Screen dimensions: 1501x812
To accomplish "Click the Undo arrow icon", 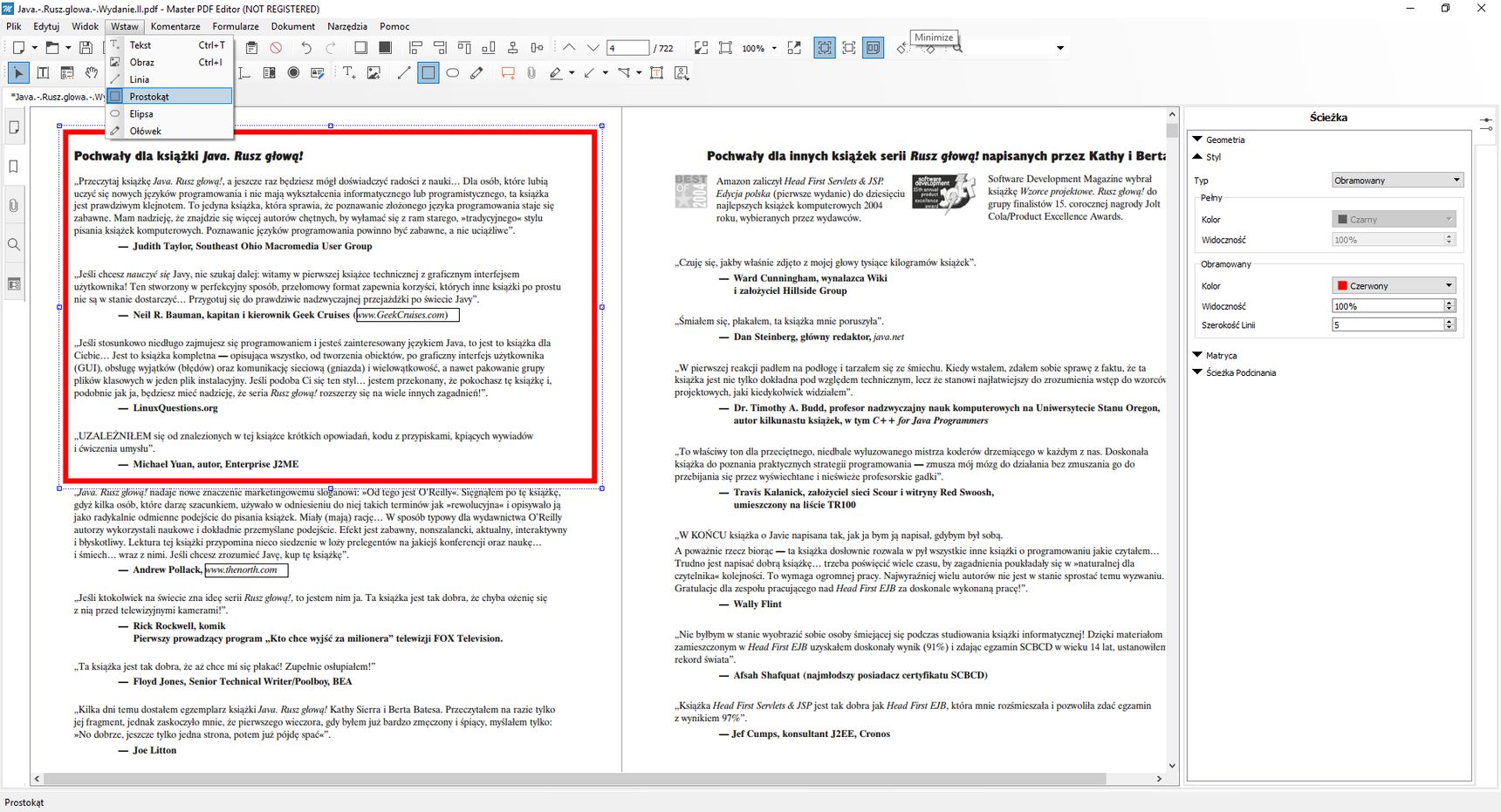I will pyautogui.click(x=306, y=48).
